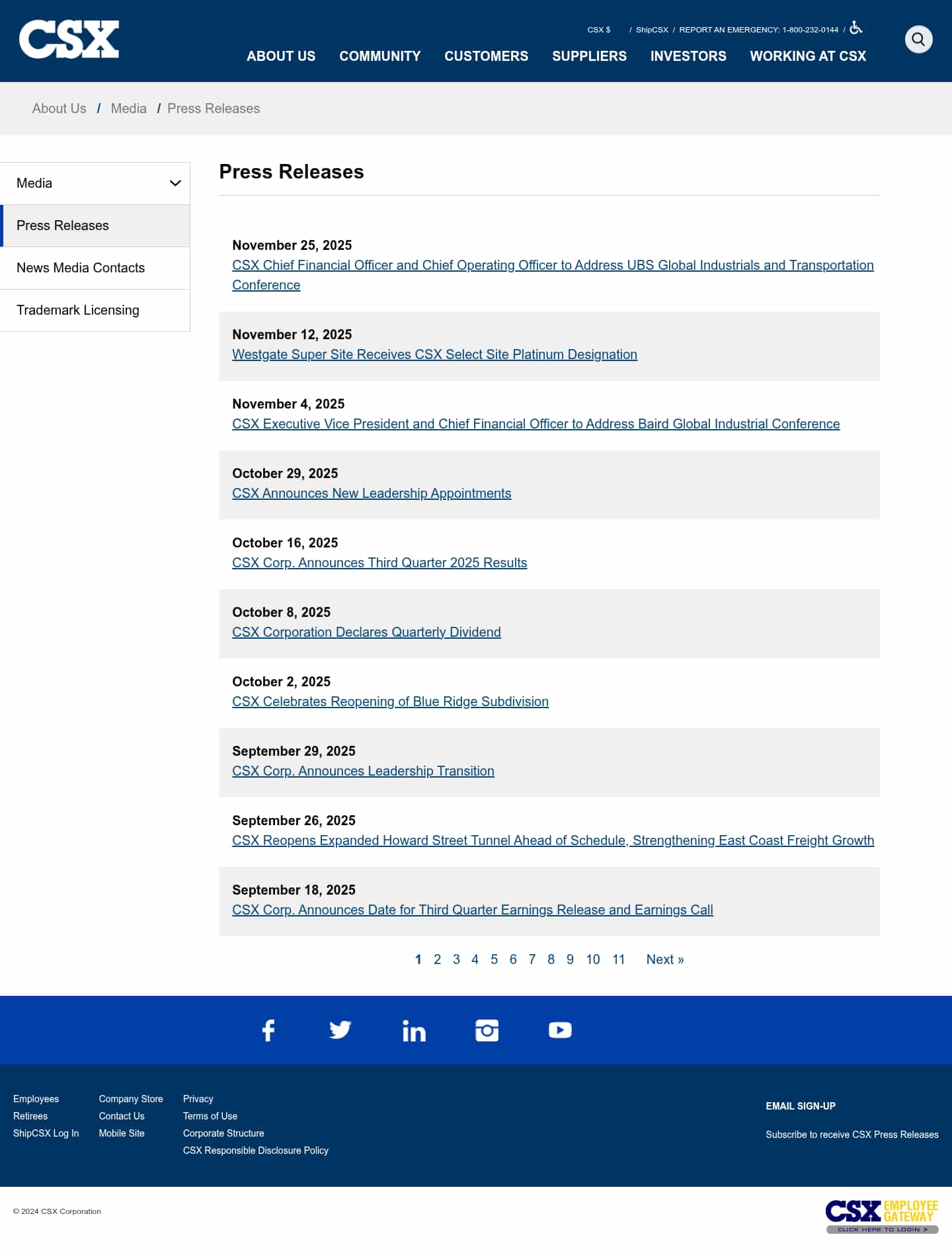Click the Press Releases page heading
952x1253 pixels.
point(292,172)
